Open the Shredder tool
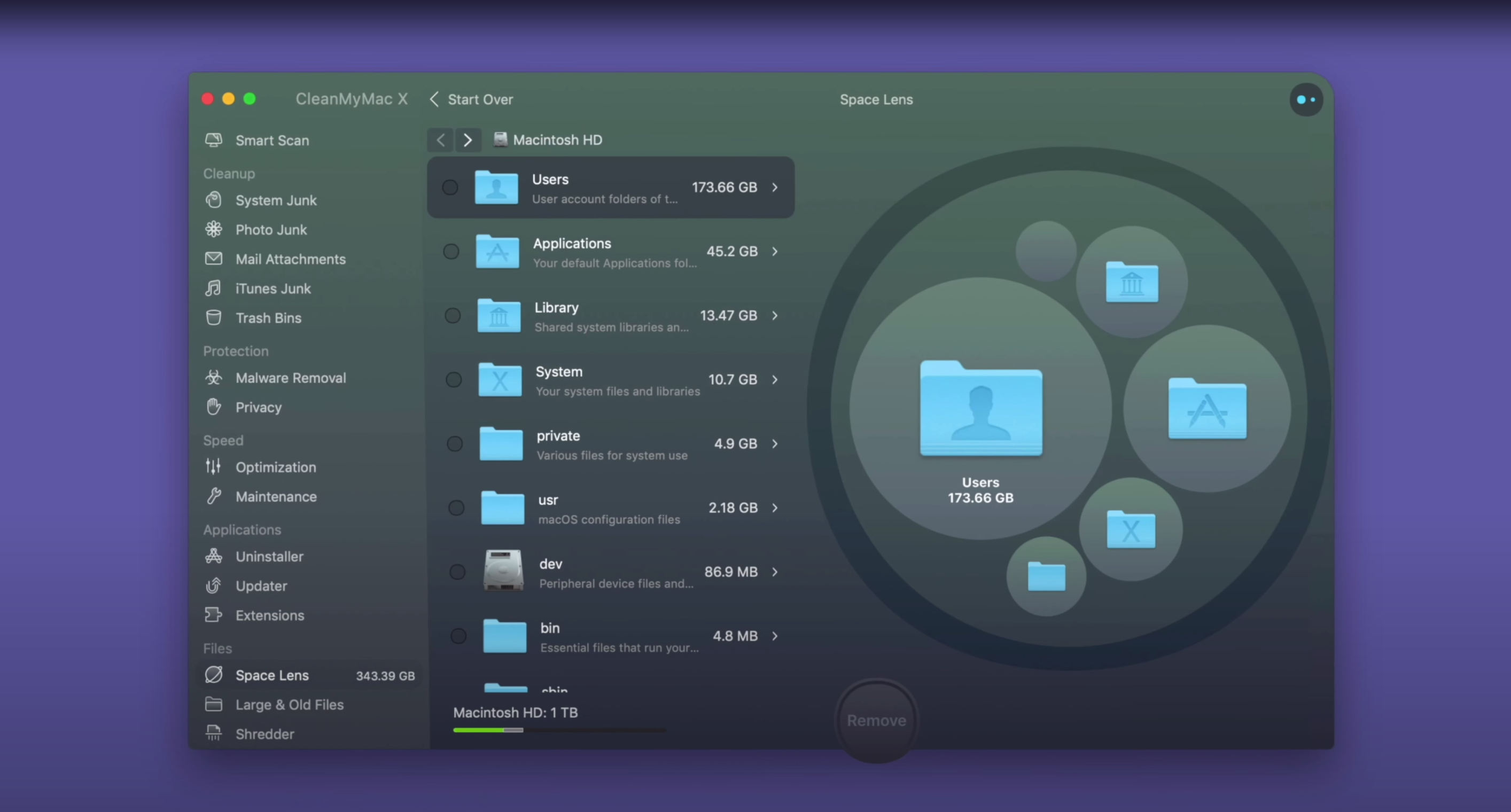1511x812 pixels. (x=264, y=733)
